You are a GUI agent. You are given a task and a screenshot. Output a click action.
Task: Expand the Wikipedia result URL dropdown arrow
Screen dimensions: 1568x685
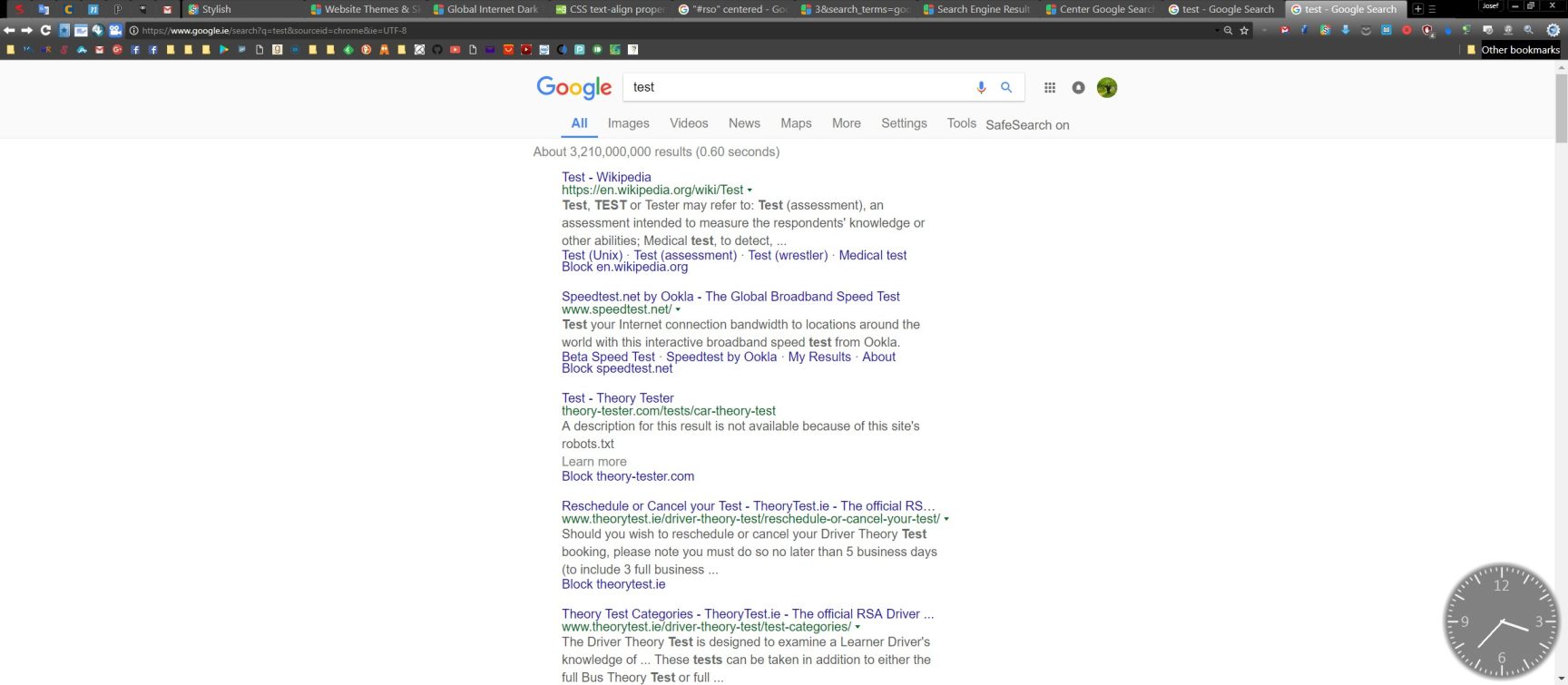[750, 191]
